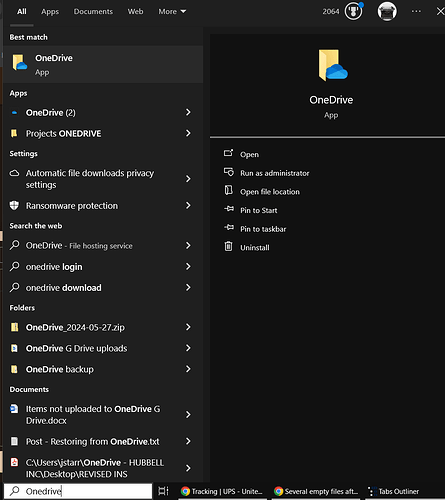Screen dimensions: 445x500
Task: Click the Onedrive search input box
Action: tap(78, 491)
